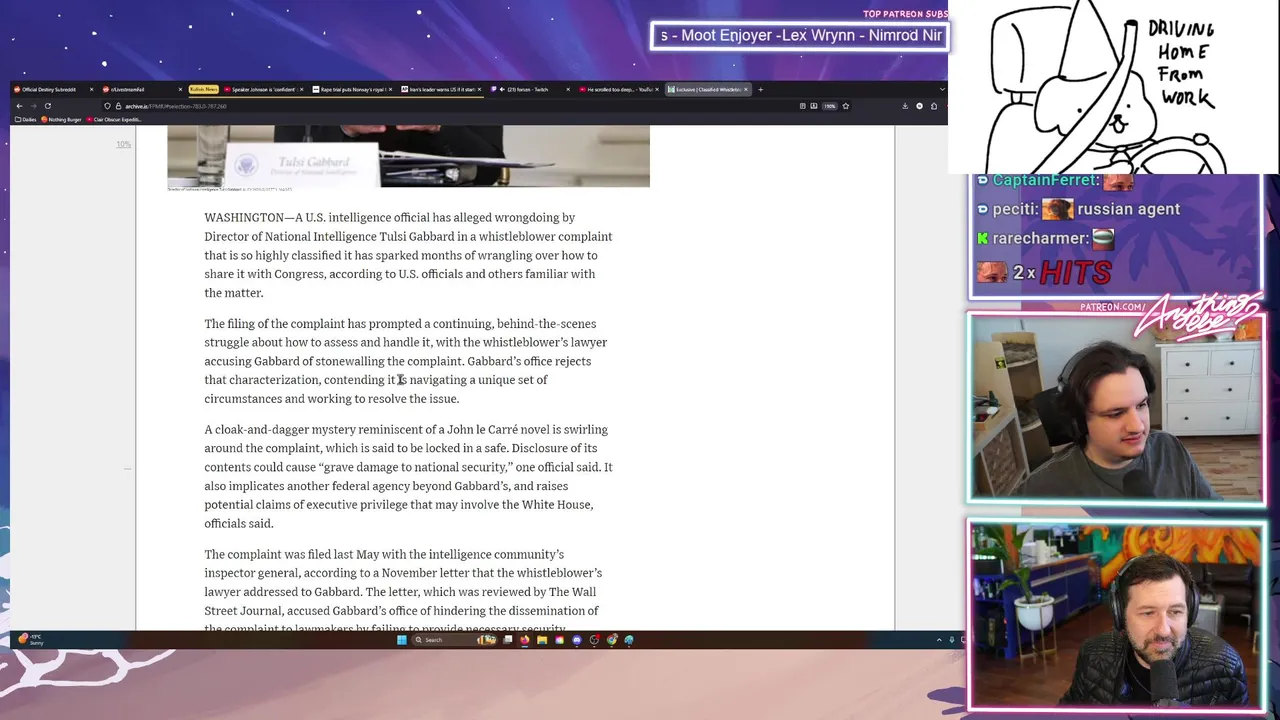Click the Task View taskbar icon

[508, 640]
